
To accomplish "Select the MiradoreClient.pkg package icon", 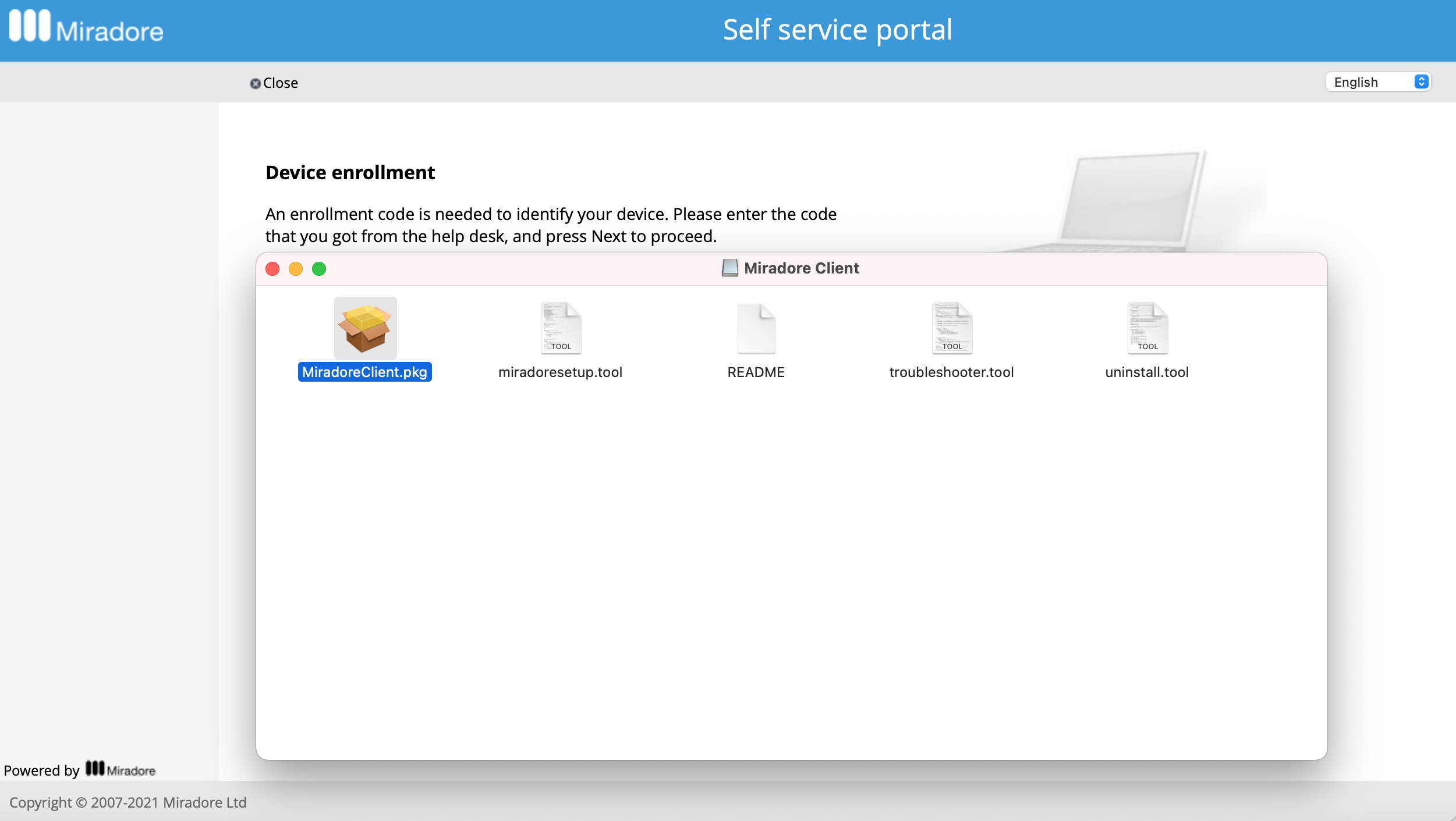I will pos(365,328).
